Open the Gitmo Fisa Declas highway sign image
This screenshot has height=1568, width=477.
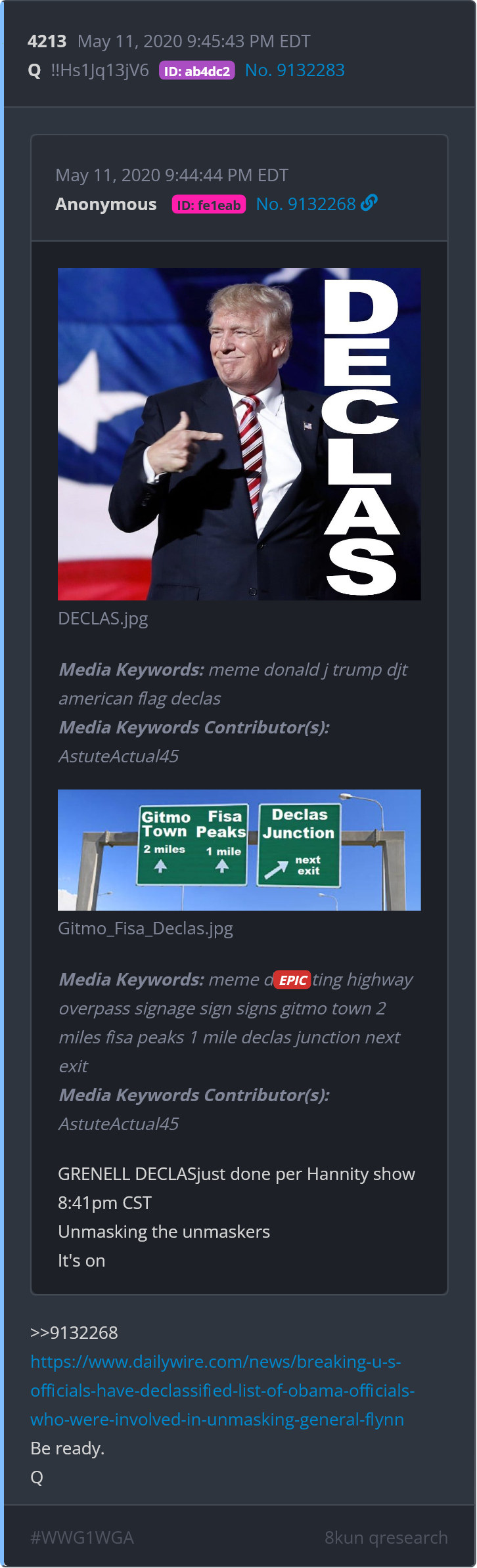tap(239, 850)
